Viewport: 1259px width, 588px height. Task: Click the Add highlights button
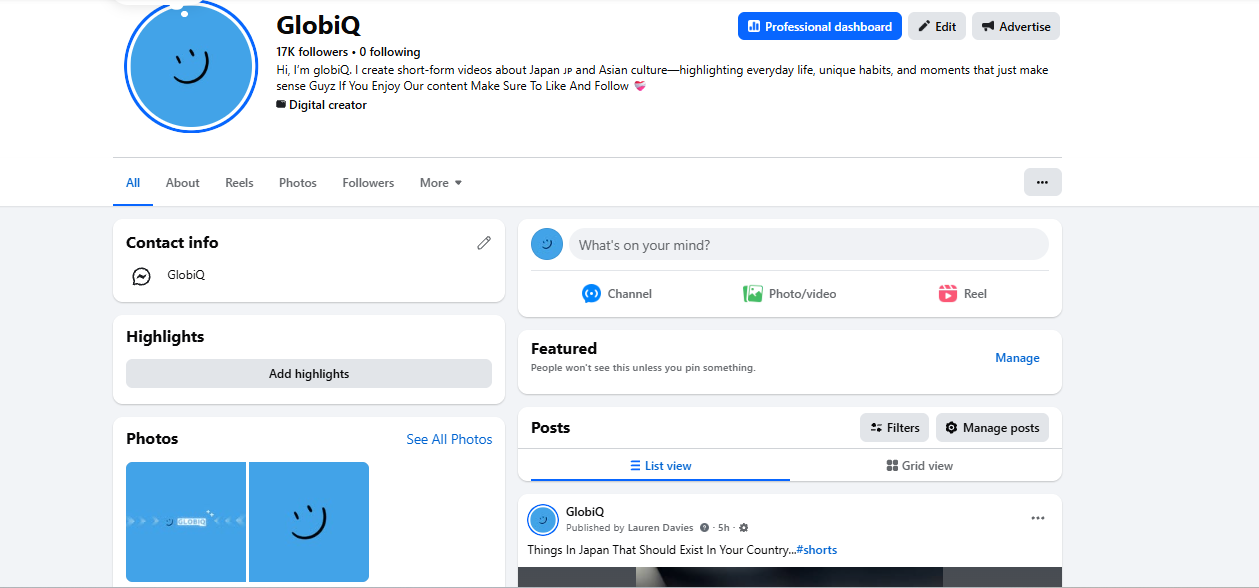(x=309, y=374)
